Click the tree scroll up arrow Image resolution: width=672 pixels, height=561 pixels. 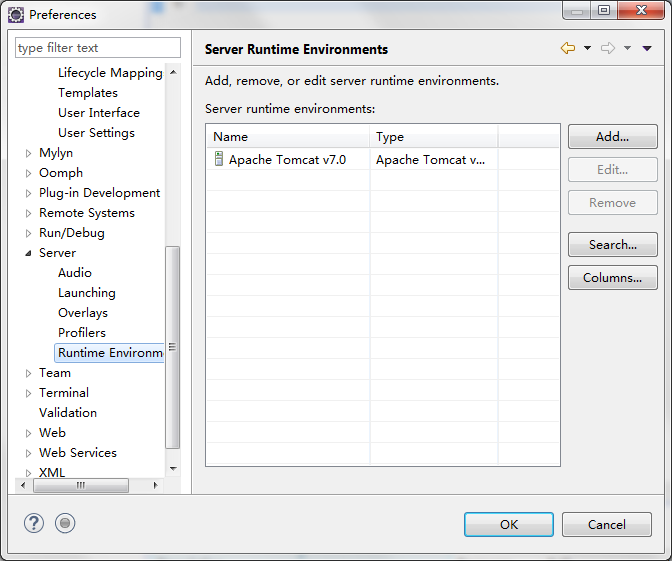pyautogui.click(x=173, y=72)
